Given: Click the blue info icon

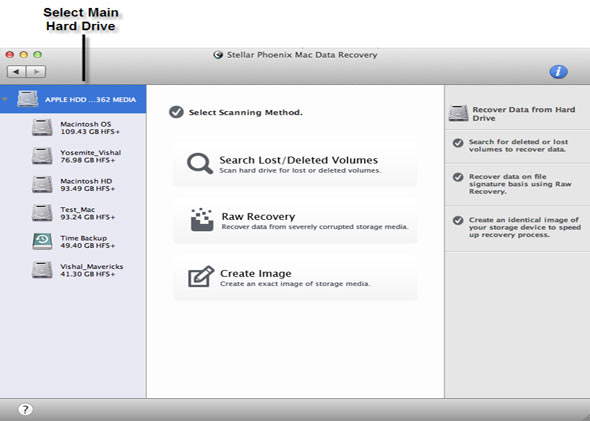Looking at the screenshot, I should (x=558, y=71).
